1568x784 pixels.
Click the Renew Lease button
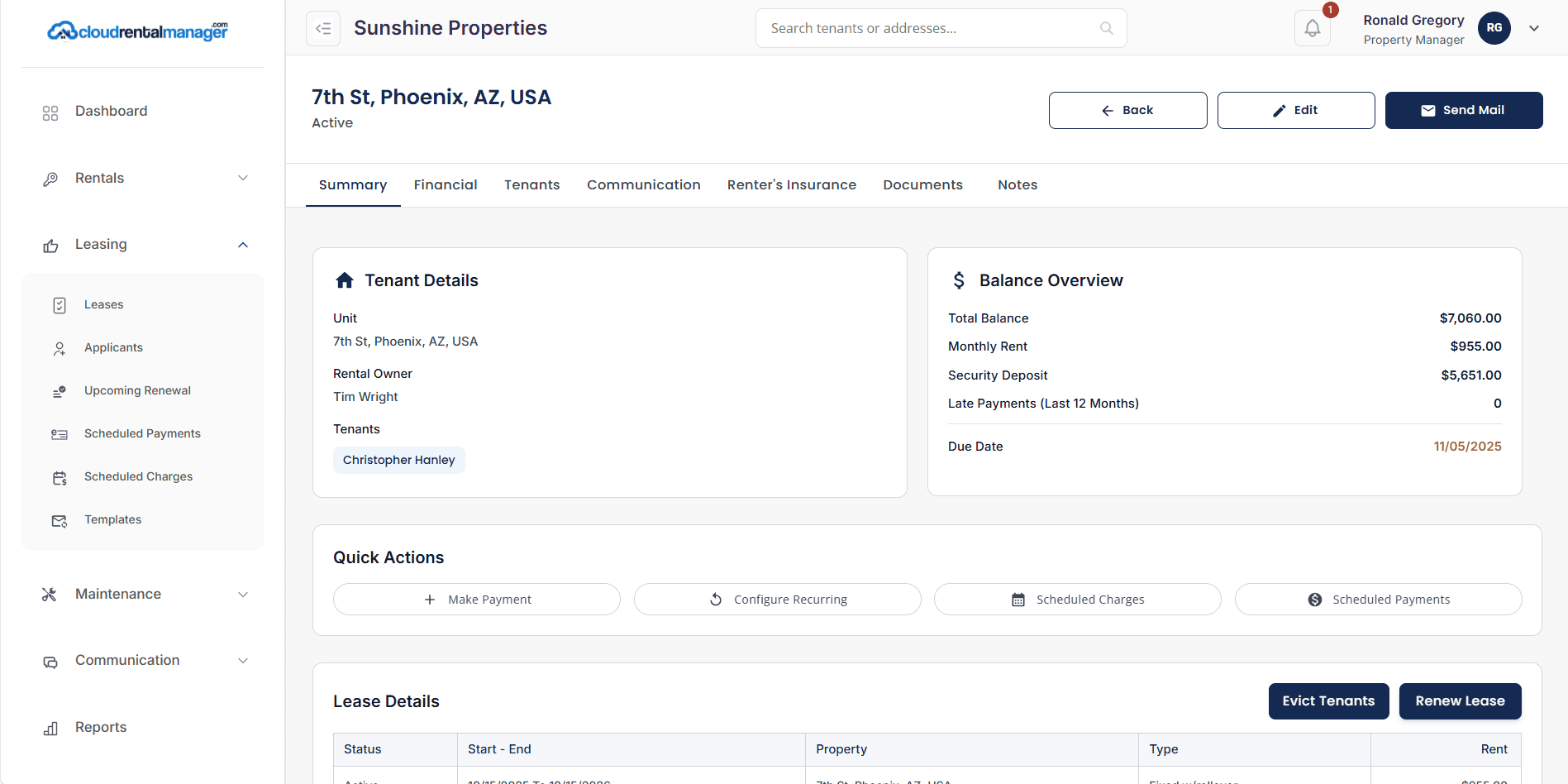pyautogui.click(x=1460, y=700)
